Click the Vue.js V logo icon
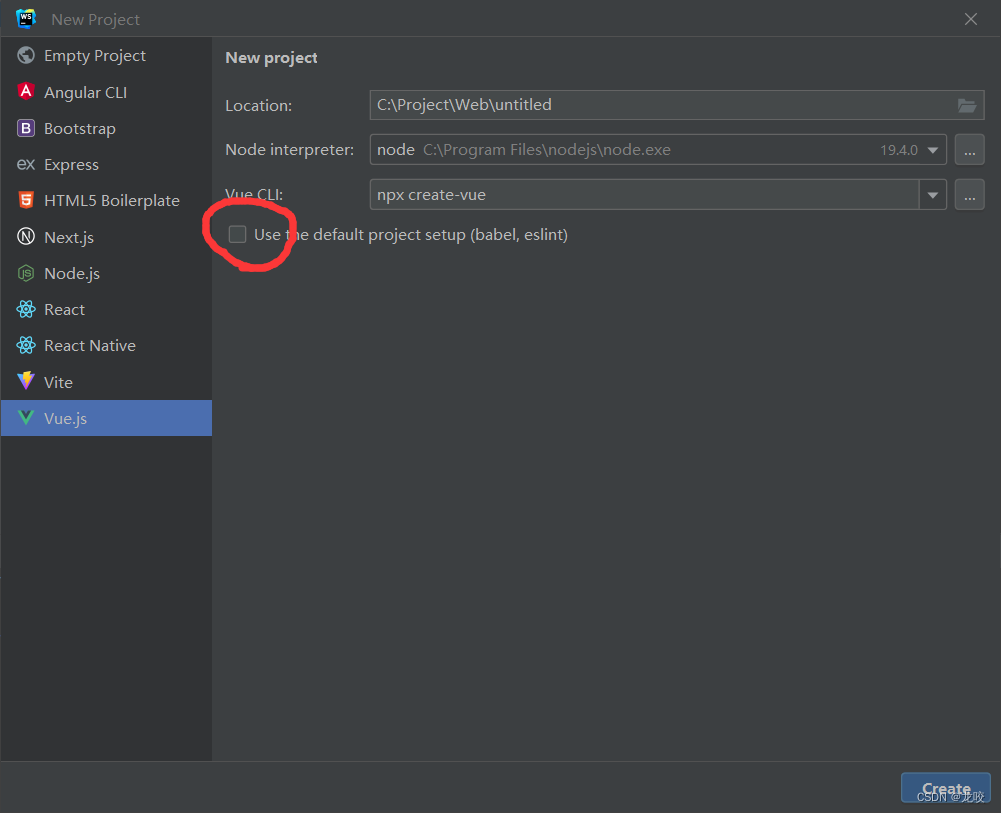 pyautogui.click(x=26, y=418)
